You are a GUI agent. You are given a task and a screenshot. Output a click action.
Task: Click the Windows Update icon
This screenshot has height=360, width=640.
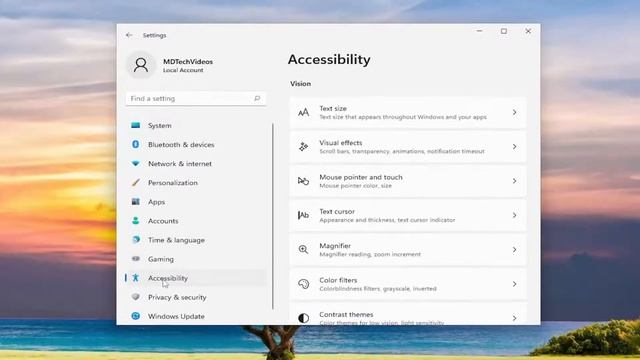(x=136, y=316)
